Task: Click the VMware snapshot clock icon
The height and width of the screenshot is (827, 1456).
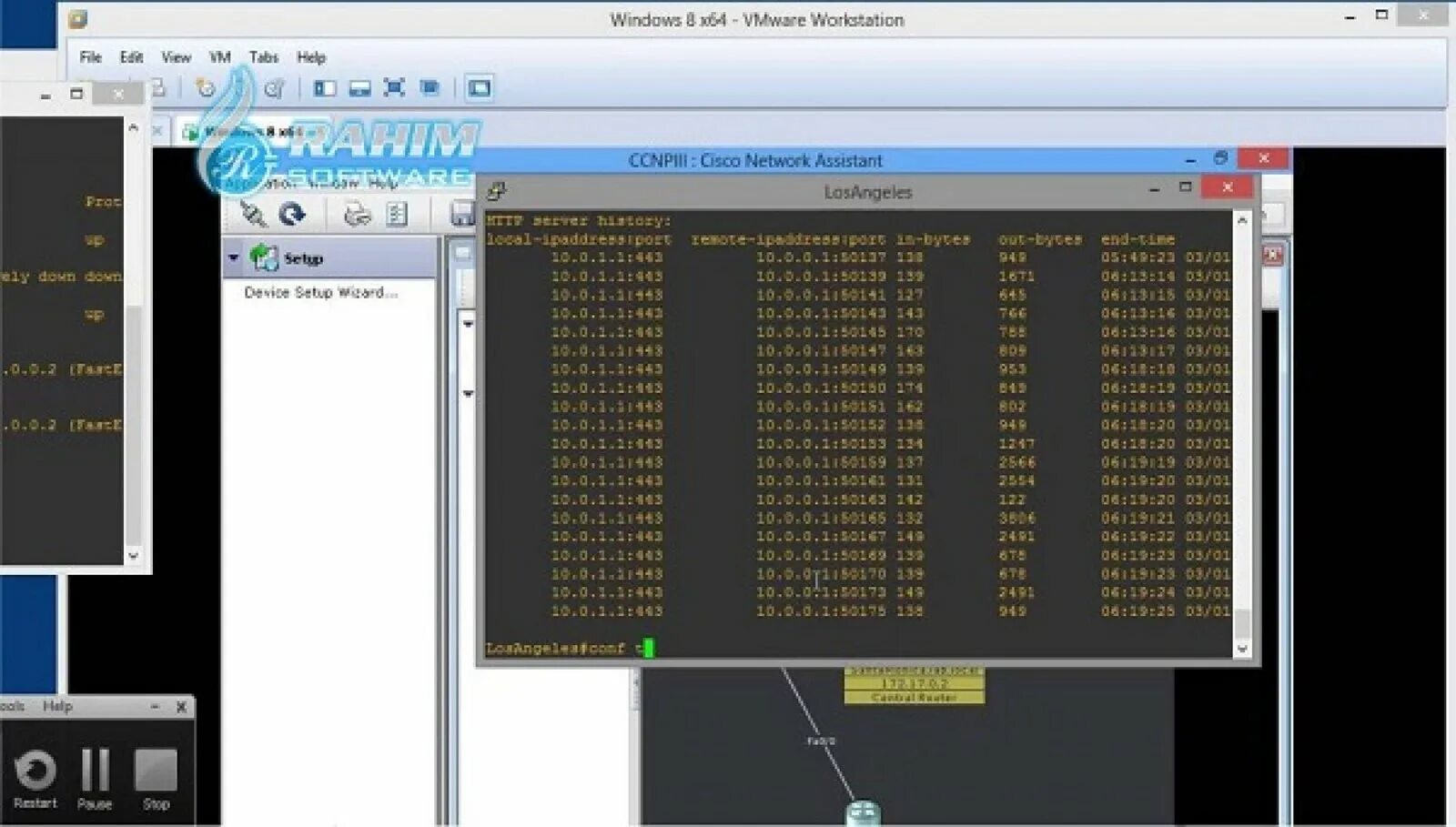Action: pyautogui.click(x=206, y=88)
